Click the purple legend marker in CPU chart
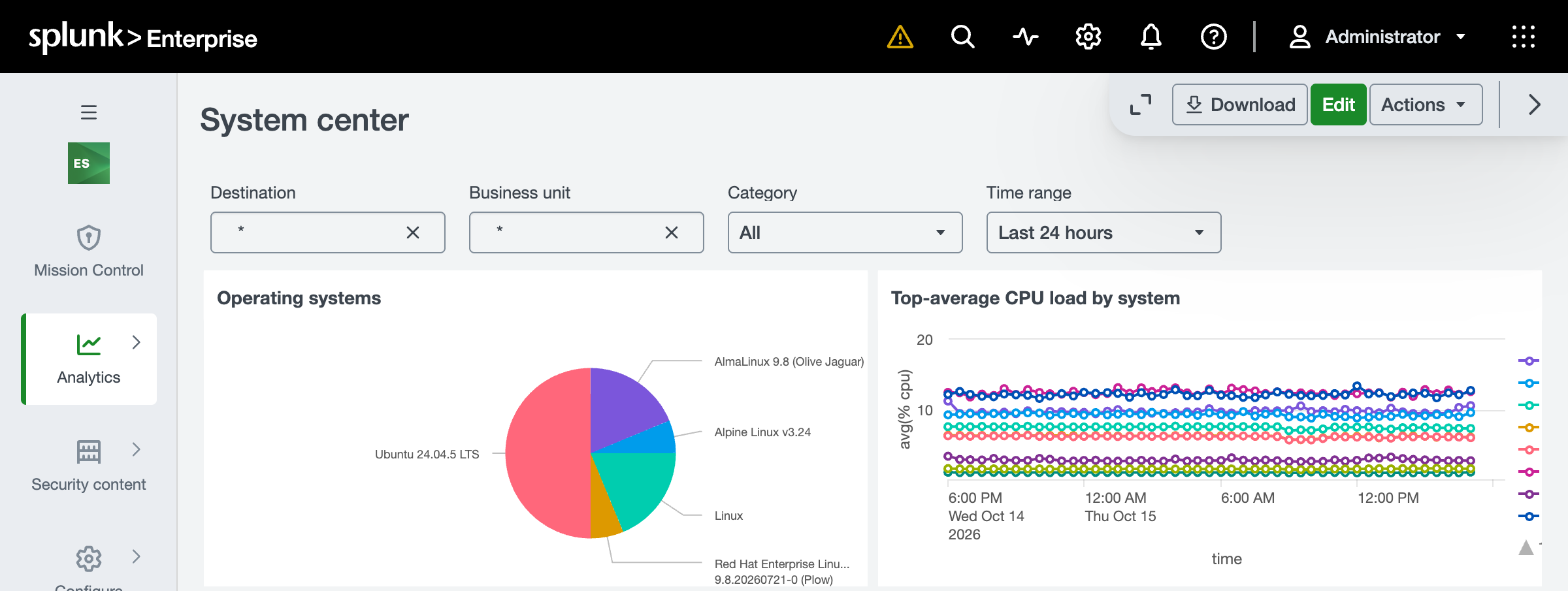Image resolution: width=1568 pixels, height=591 pixels. (x=1529, y=361)
